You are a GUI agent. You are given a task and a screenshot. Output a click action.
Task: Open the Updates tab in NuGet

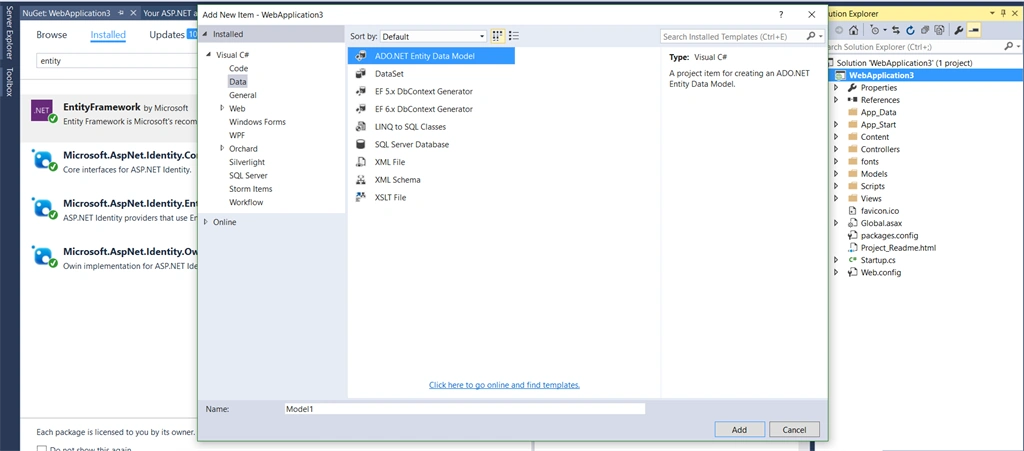point(167,35)
